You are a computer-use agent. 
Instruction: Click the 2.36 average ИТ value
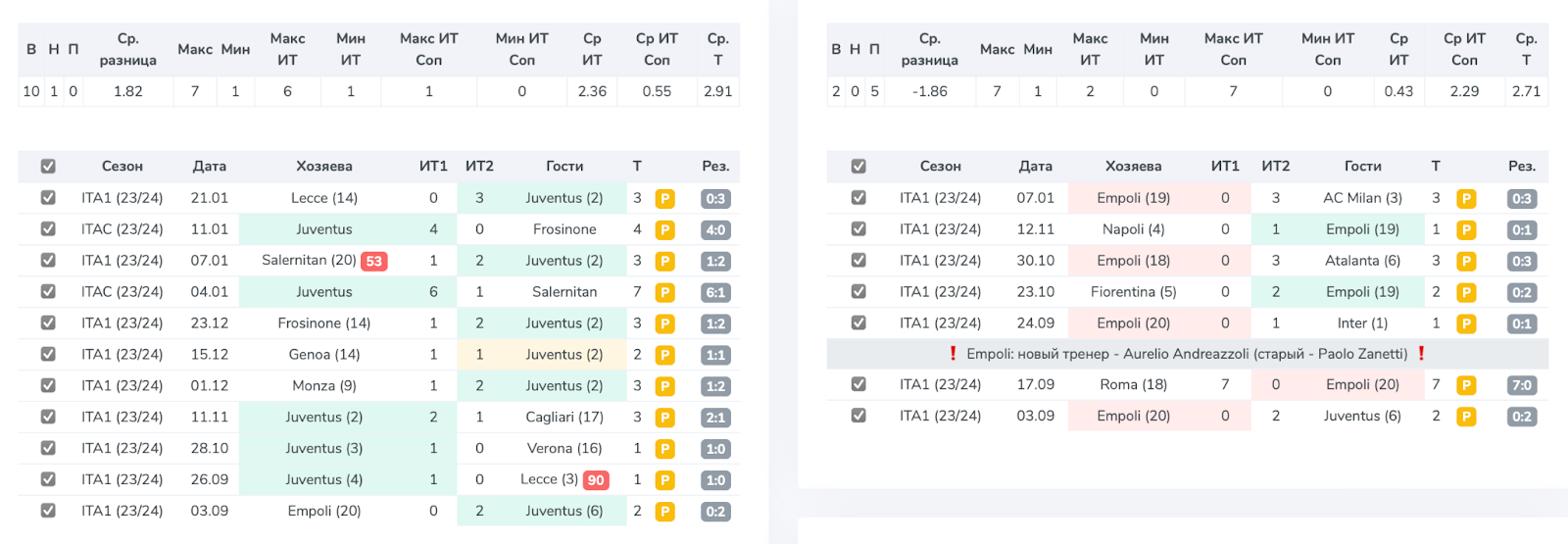[592, 91]
